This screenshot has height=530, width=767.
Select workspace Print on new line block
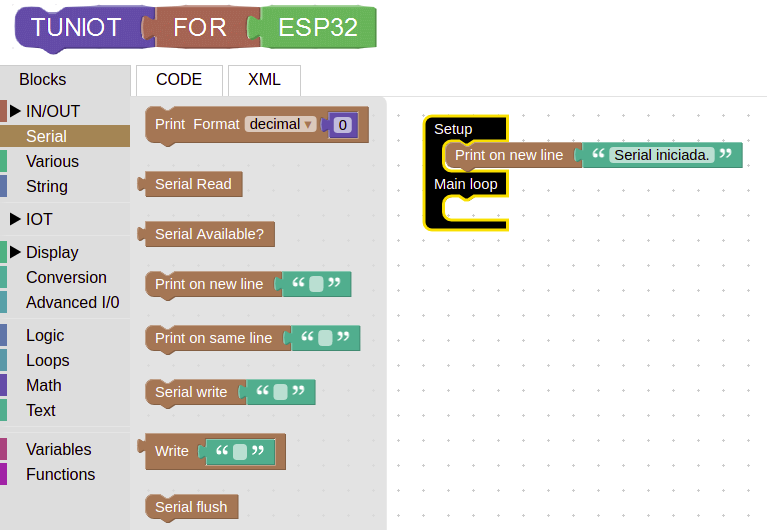509,155
